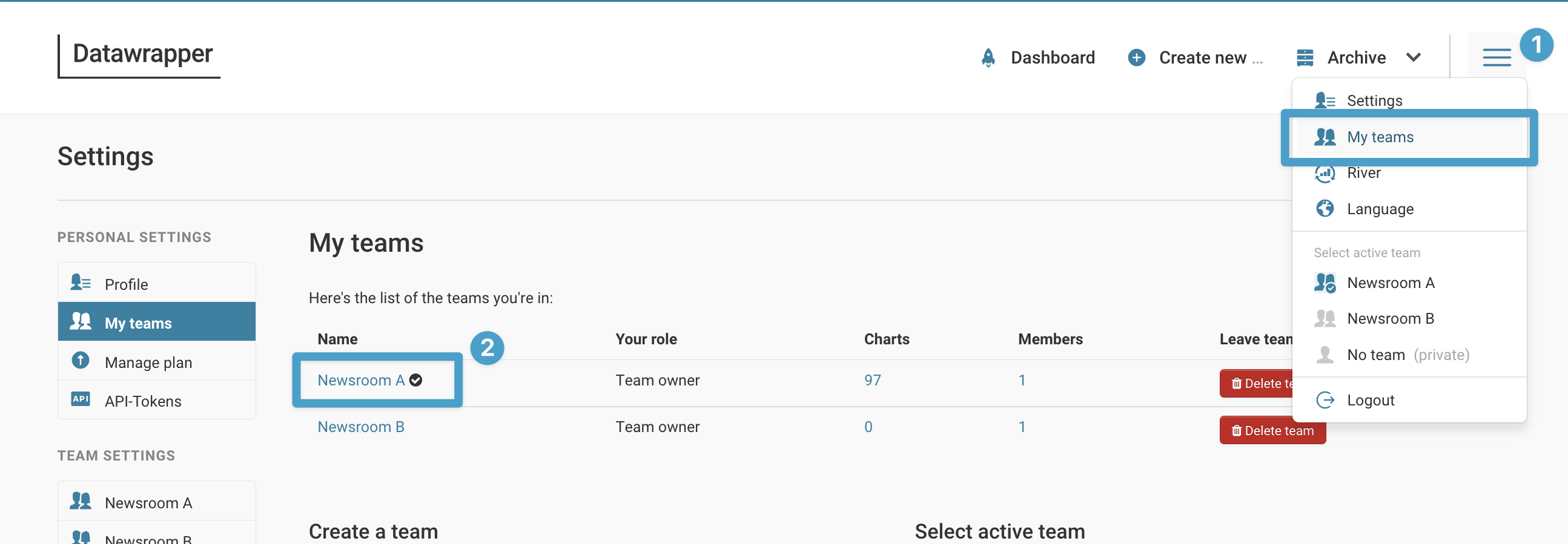Click the Members column header
This screenshot has height=544, width=1568.
pos(1050,339)
